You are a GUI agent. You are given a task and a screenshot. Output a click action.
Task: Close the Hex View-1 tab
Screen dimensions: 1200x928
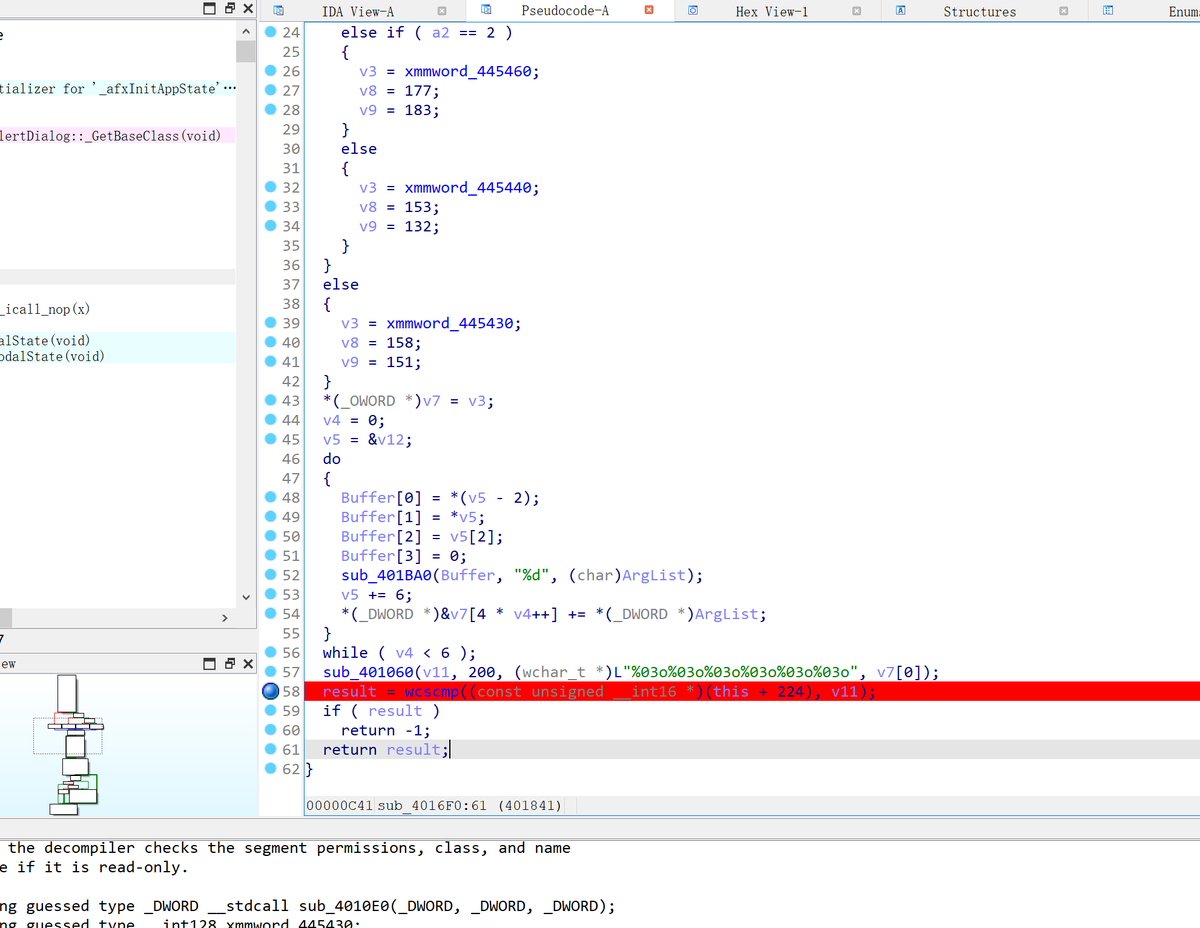pos(857,11)
